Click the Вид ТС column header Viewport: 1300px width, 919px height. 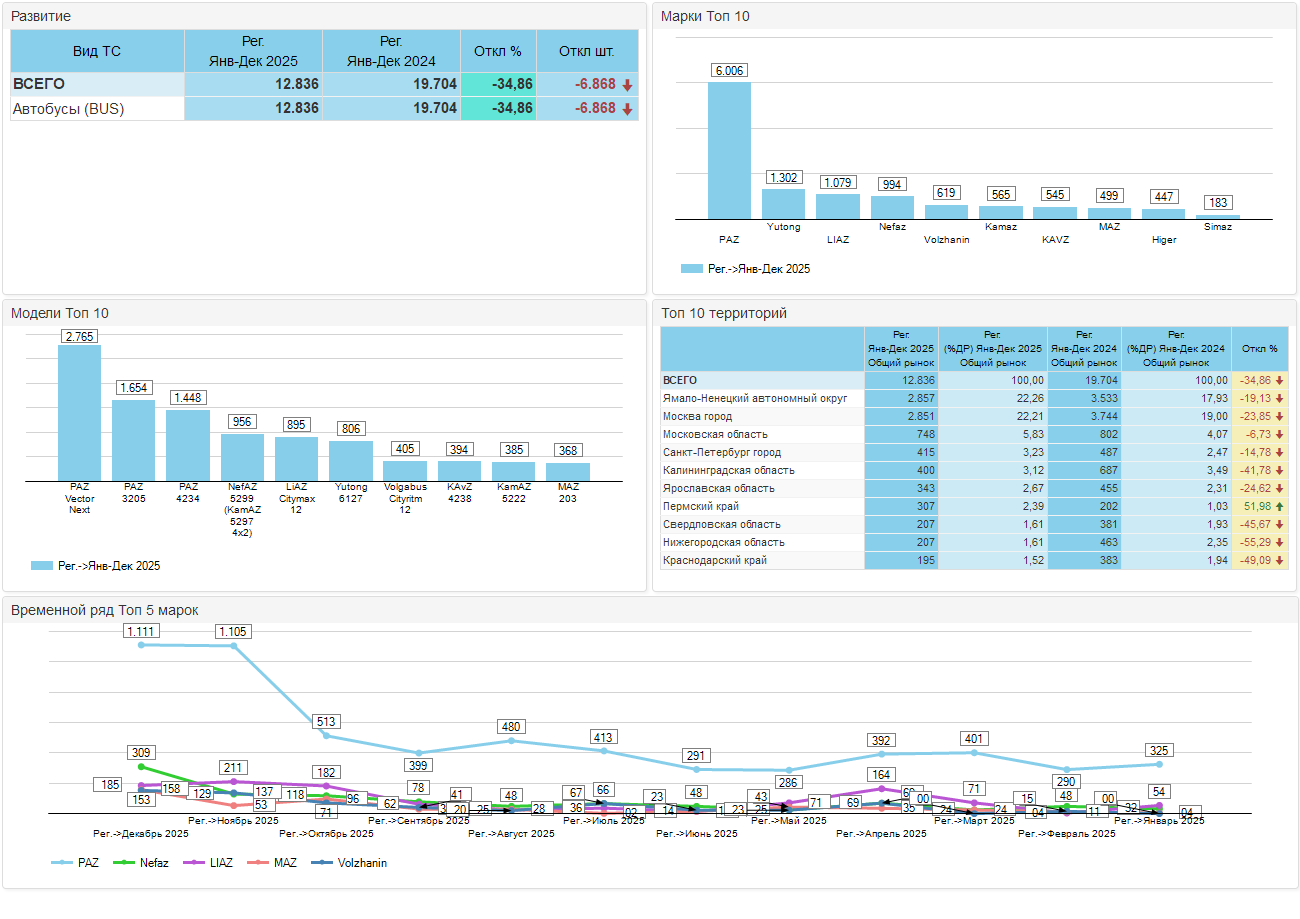pos(97,51)
